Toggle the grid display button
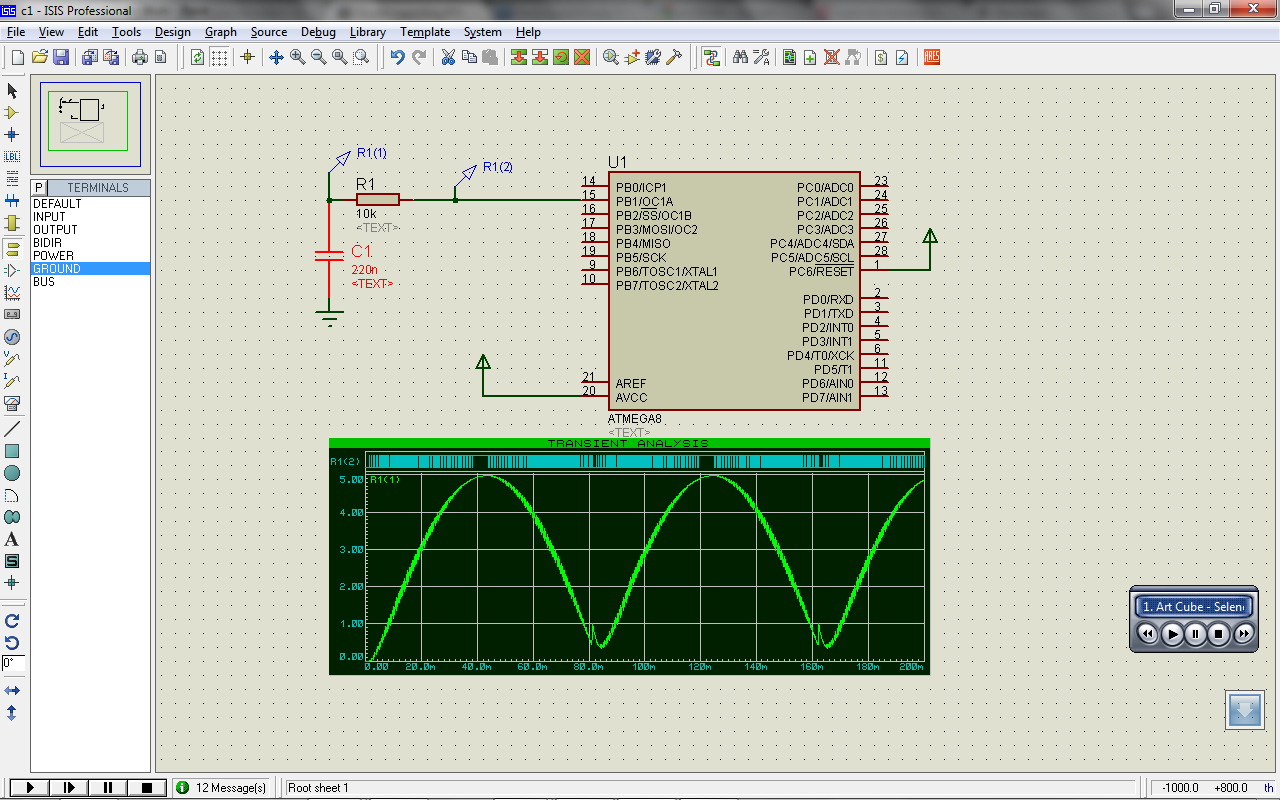This screenshot has width=1280, height=800. (x=219, y=57)
